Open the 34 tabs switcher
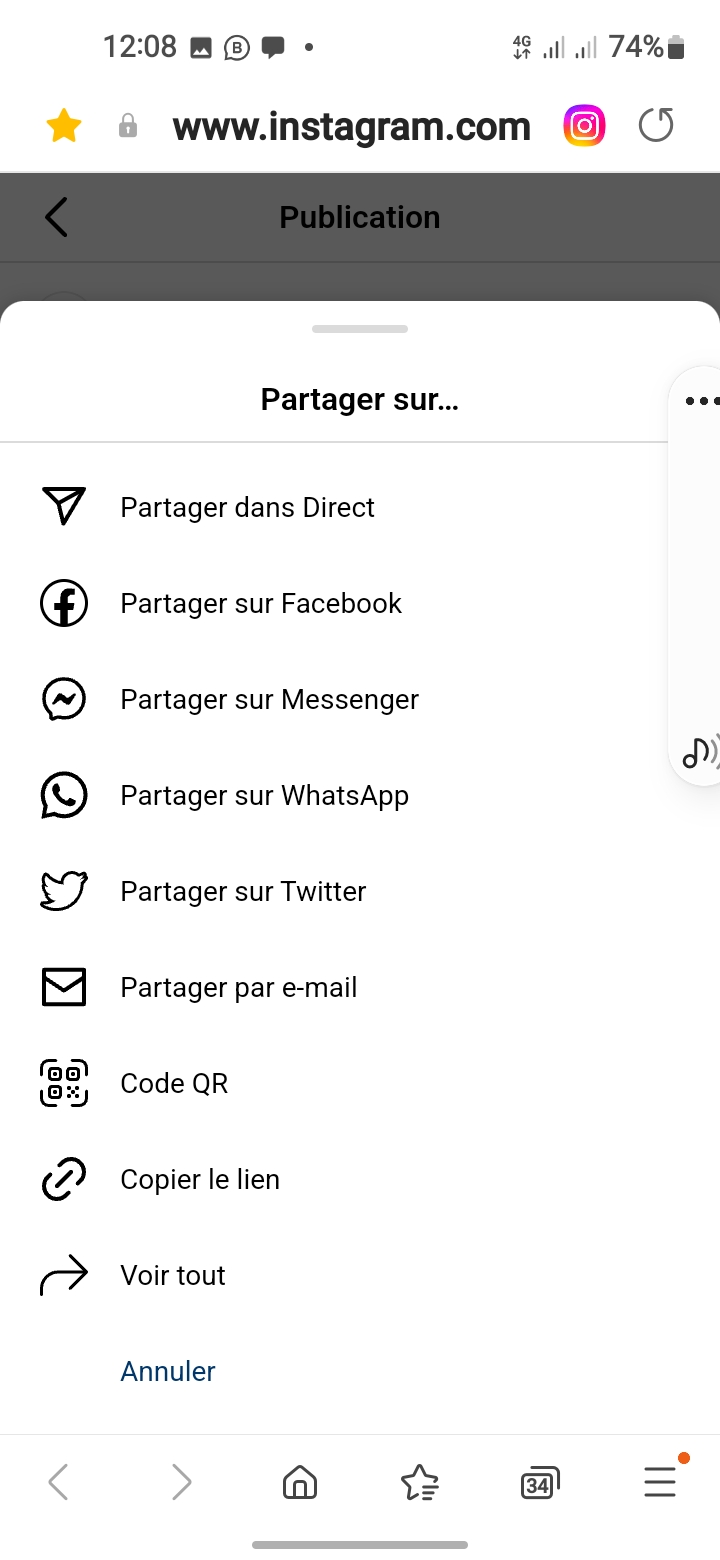The height and width of the screenshot is (1560, 720). (539, 1482)
